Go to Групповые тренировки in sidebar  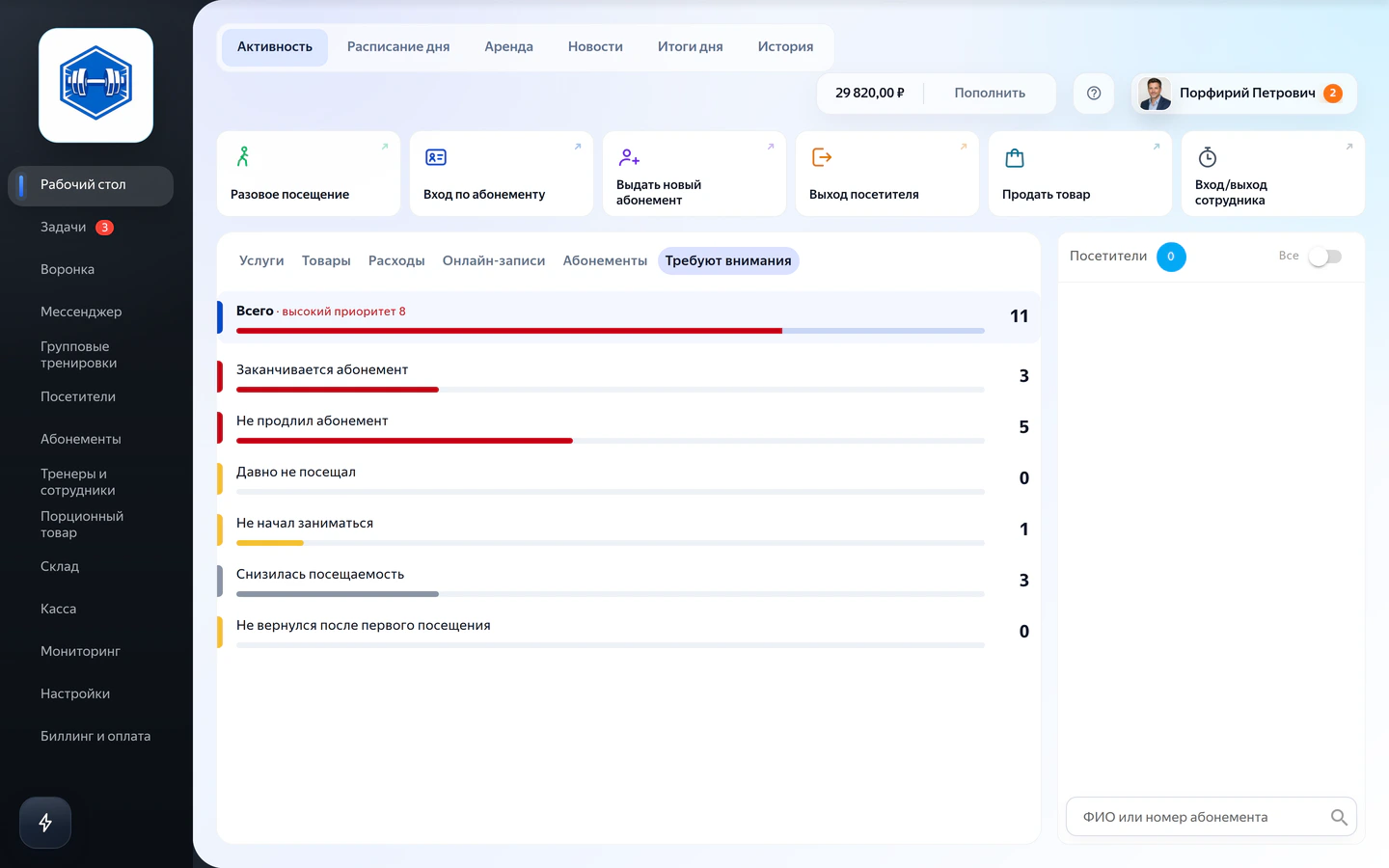(91, 355)
